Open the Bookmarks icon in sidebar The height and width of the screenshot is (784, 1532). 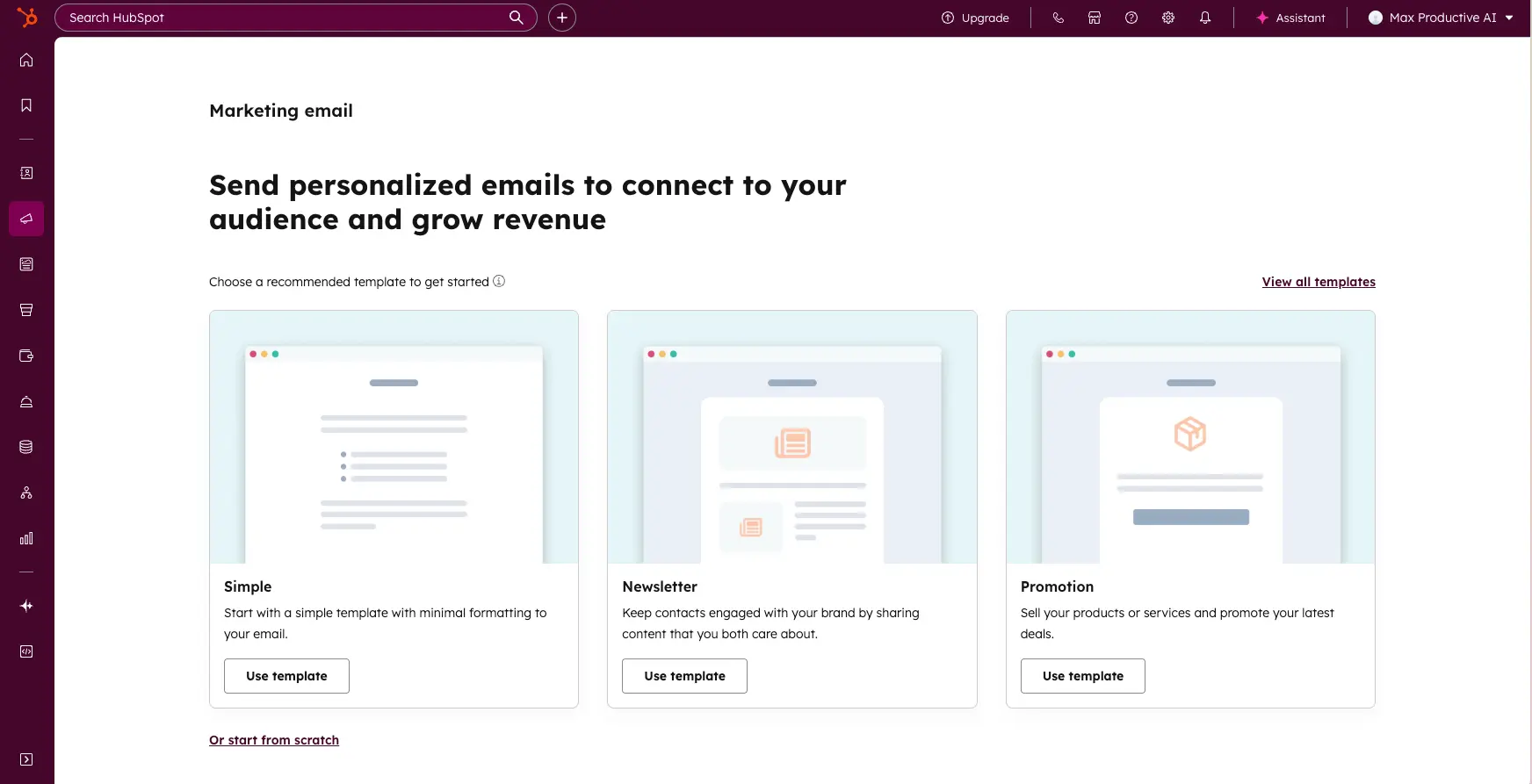pyautogui.click(x=26, y=105)
